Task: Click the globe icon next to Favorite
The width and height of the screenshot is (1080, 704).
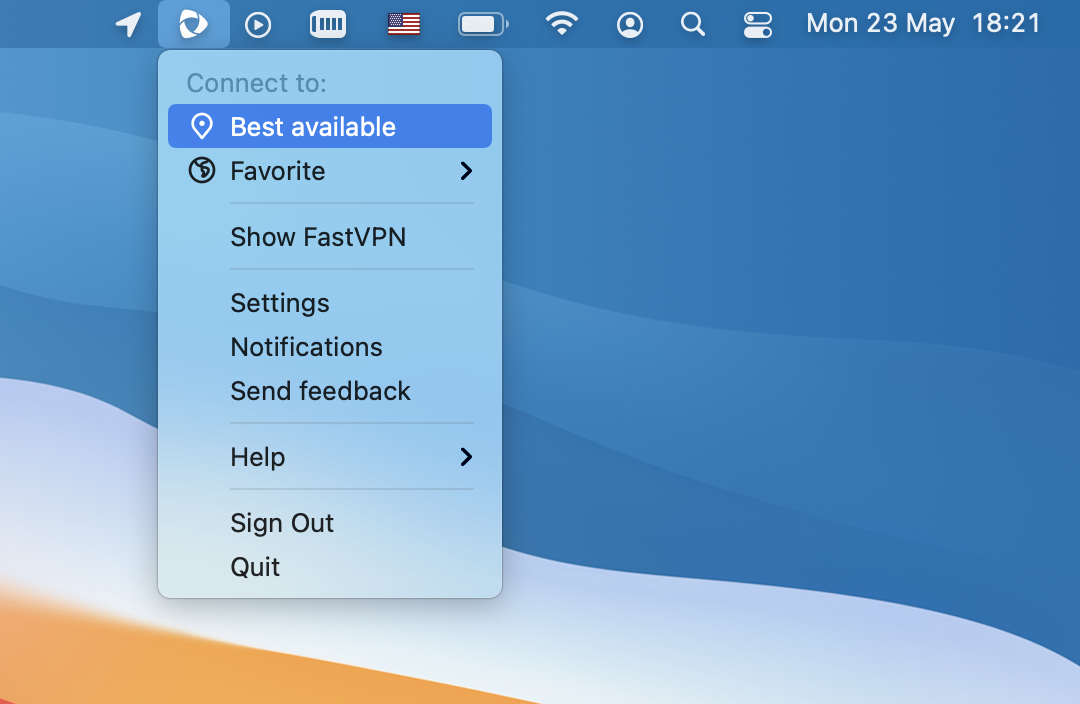Action: tap(202, 170)
